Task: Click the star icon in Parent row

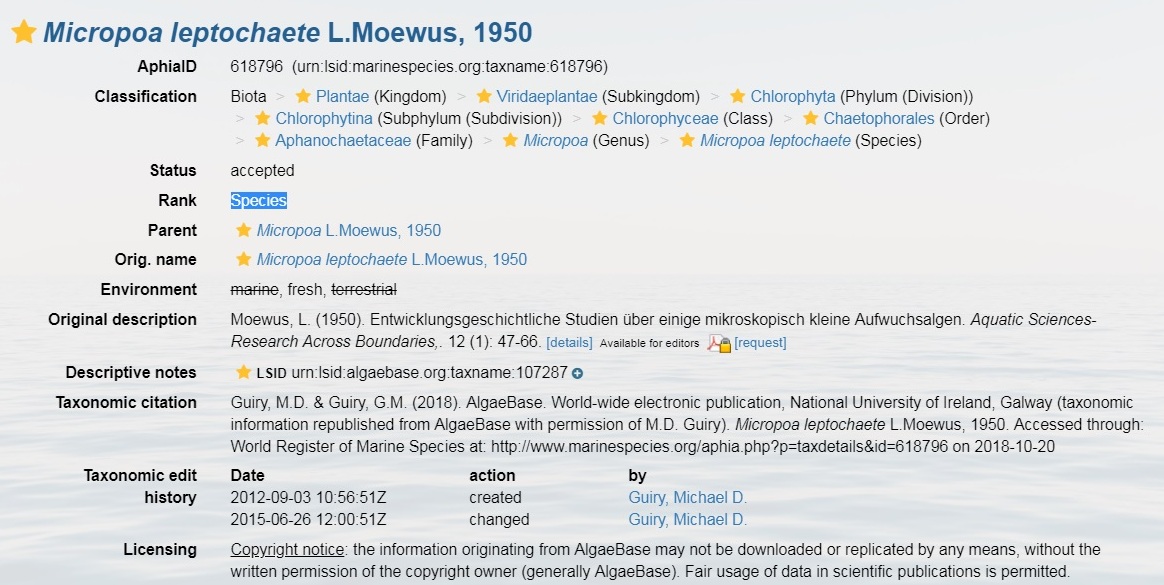Action: pos(243,230)
